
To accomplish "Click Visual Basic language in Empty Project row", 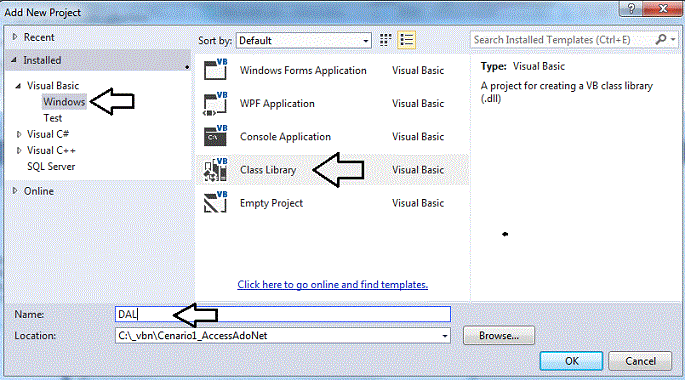I will point(418,203).
